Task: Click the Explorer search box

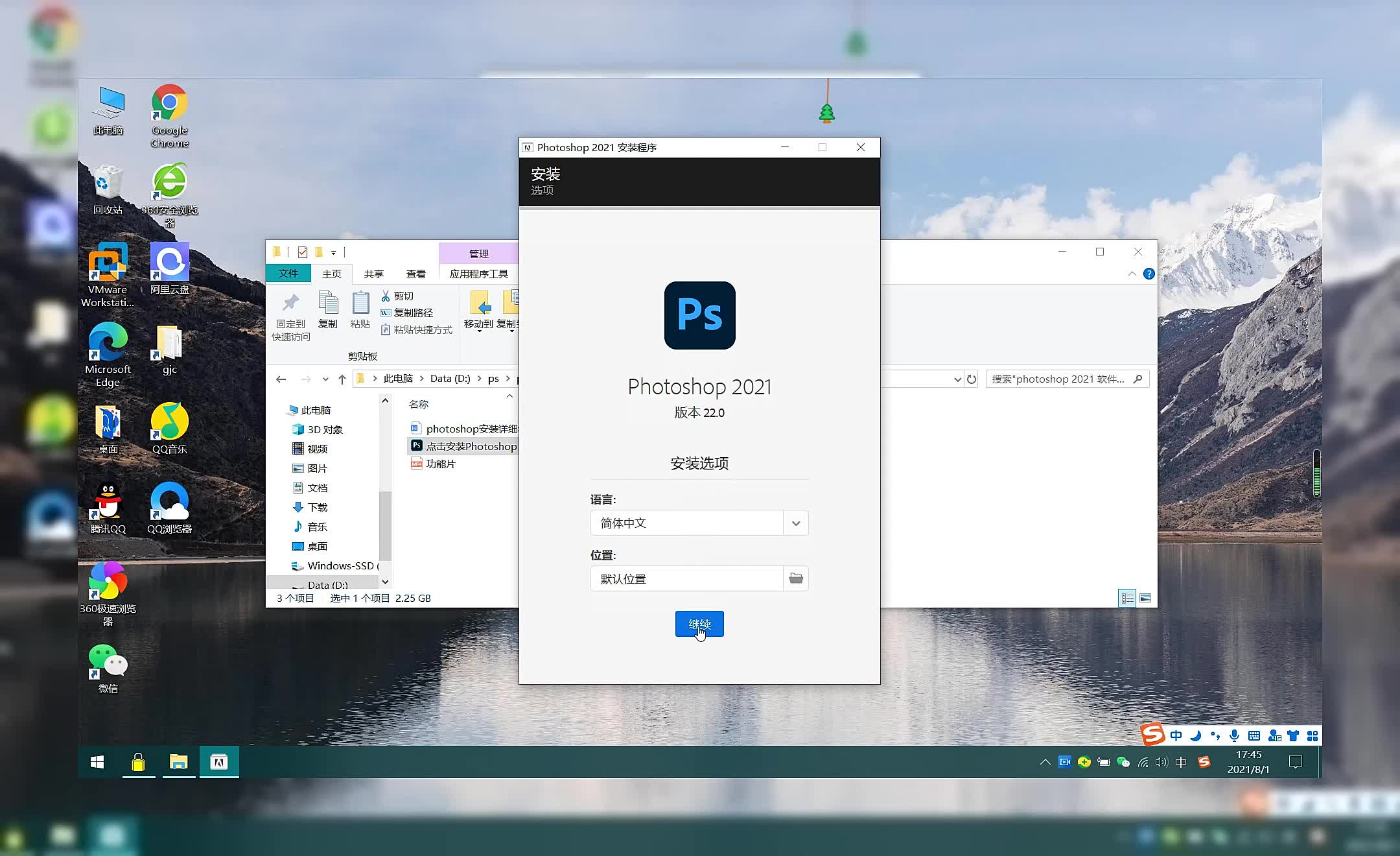Action: [1067, 379]
